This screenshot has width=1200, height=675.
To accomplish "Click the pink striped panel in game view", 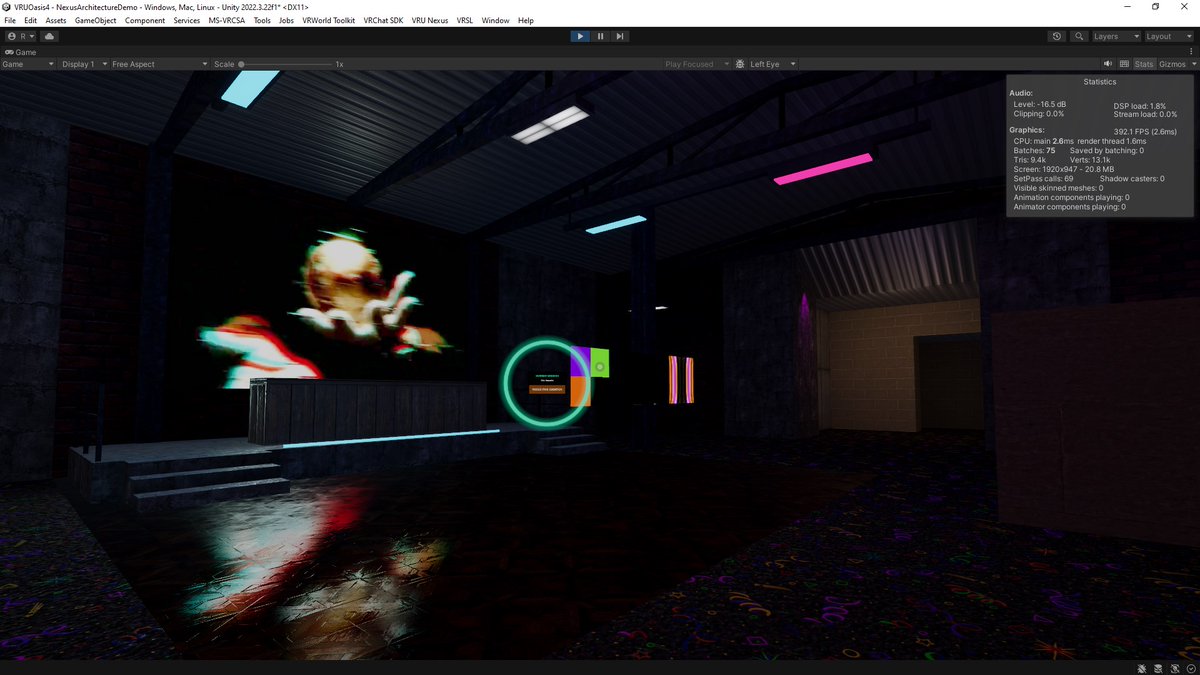I will pos(681,380).
